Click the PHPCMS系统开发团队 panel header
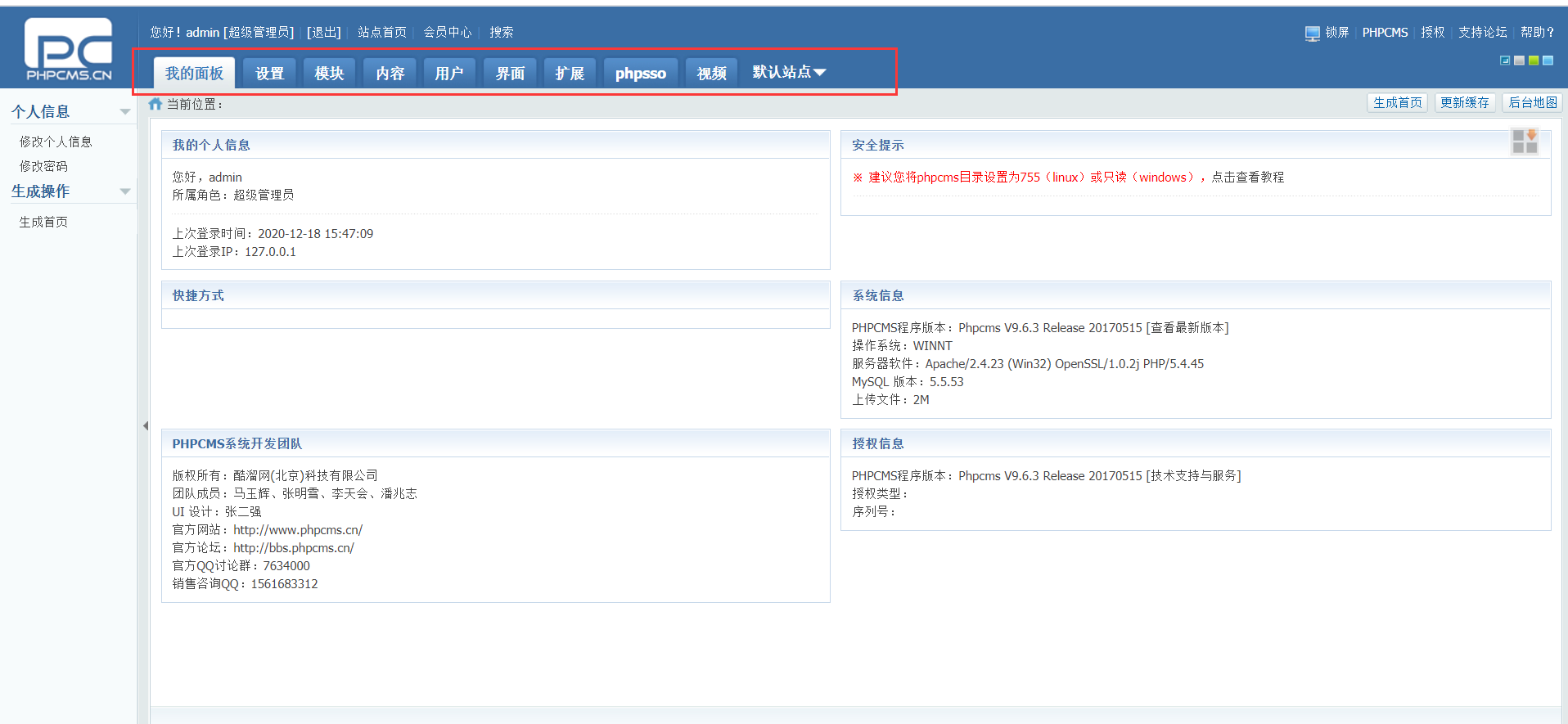 tap(496, 443)
